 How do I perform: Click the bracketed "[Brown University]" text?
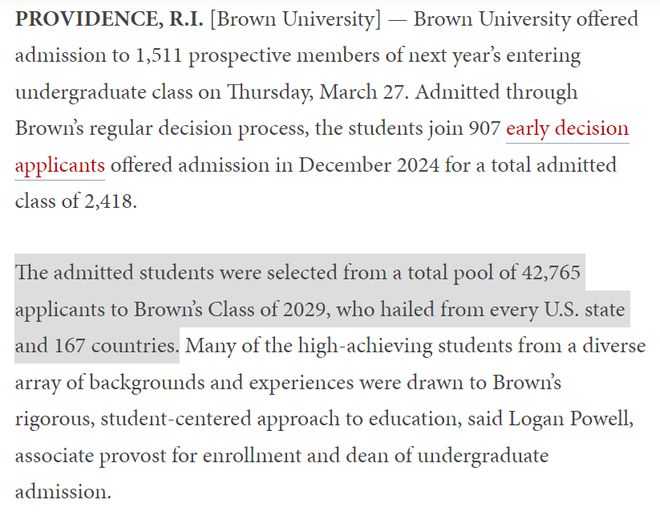(x=295, y=20)
